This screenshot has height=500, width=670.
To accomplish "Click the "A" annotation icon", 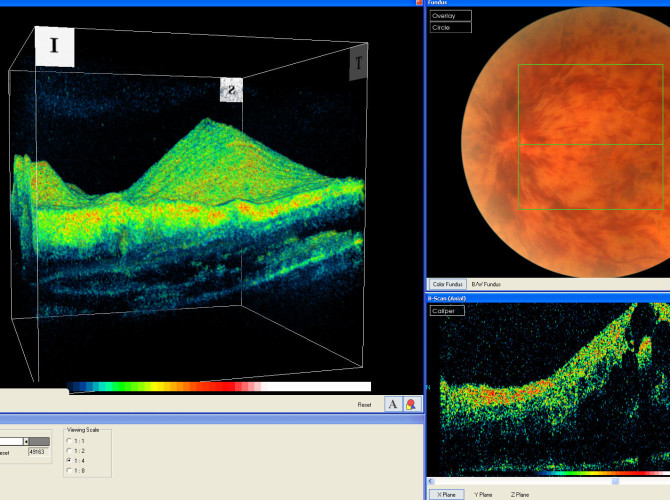I will point(393,404).
